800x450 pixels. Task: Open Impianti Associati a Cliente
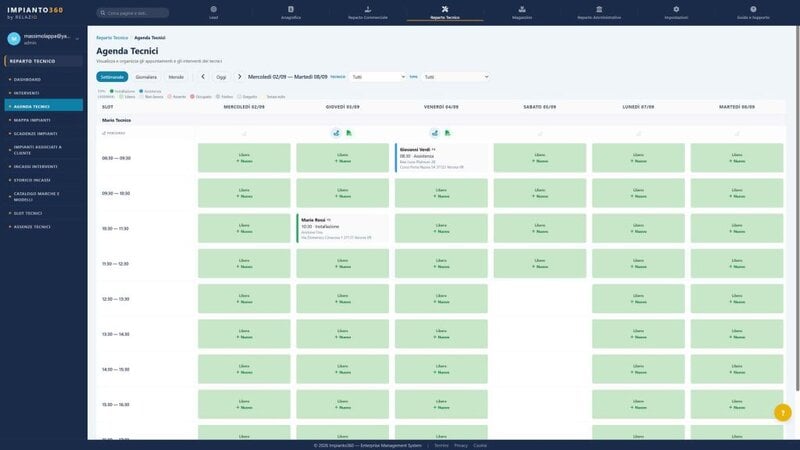pyautogui.click(x=43, y=150)
